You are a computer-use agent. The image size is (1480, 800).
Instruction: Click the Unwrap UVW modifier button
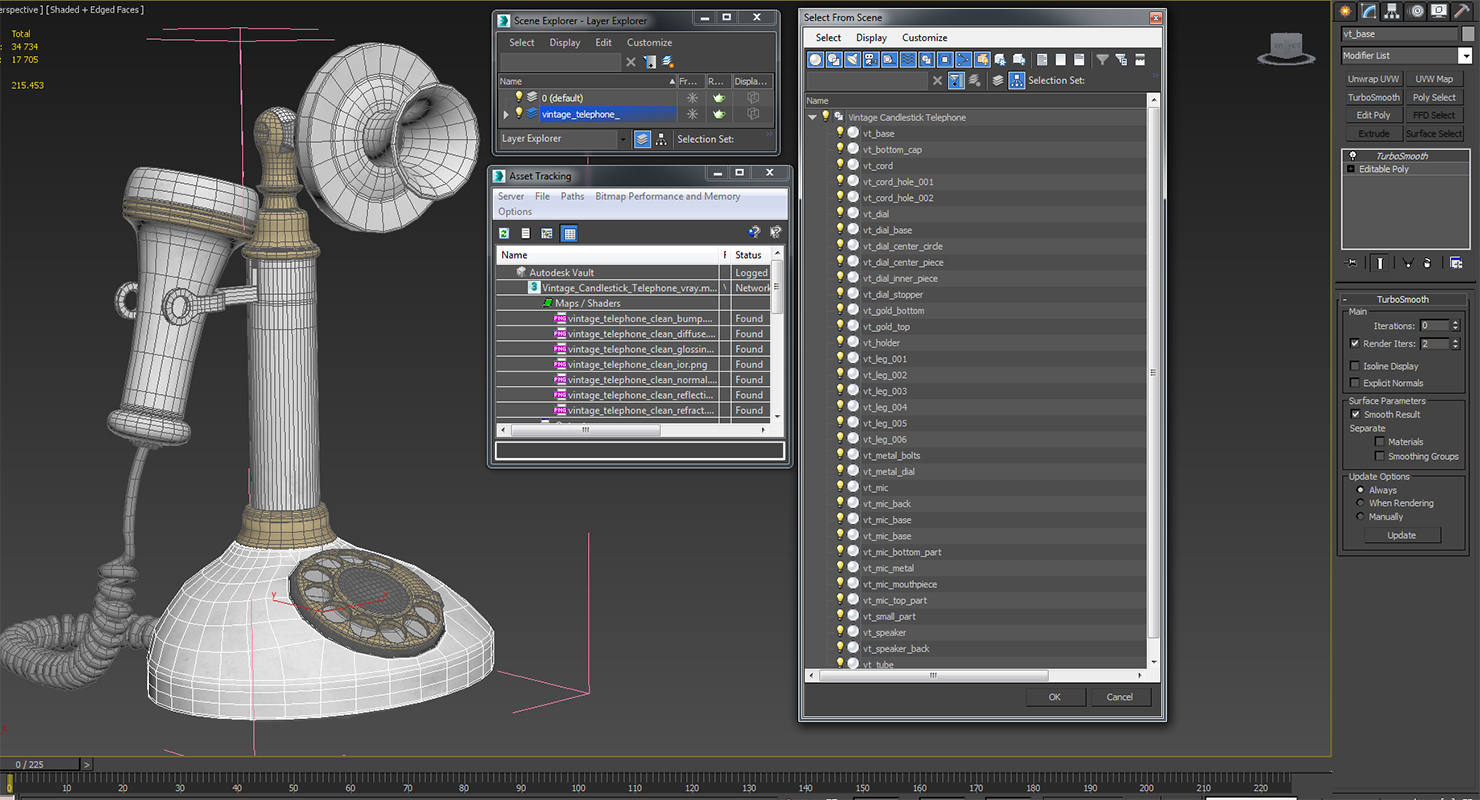[1373, 79]
